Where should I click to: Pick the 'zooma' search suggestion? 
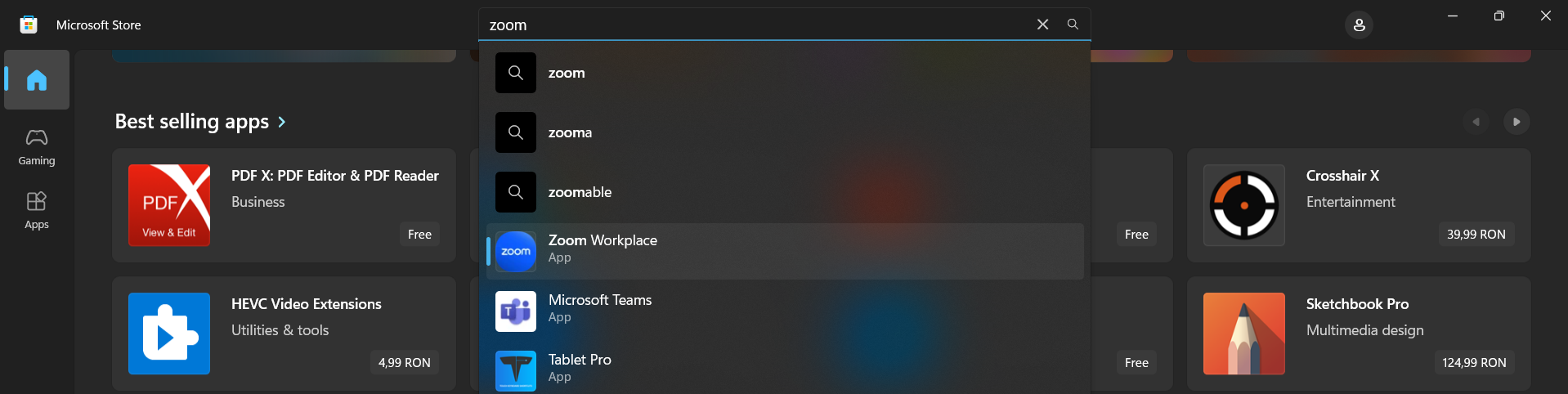(x=785, y=132)
